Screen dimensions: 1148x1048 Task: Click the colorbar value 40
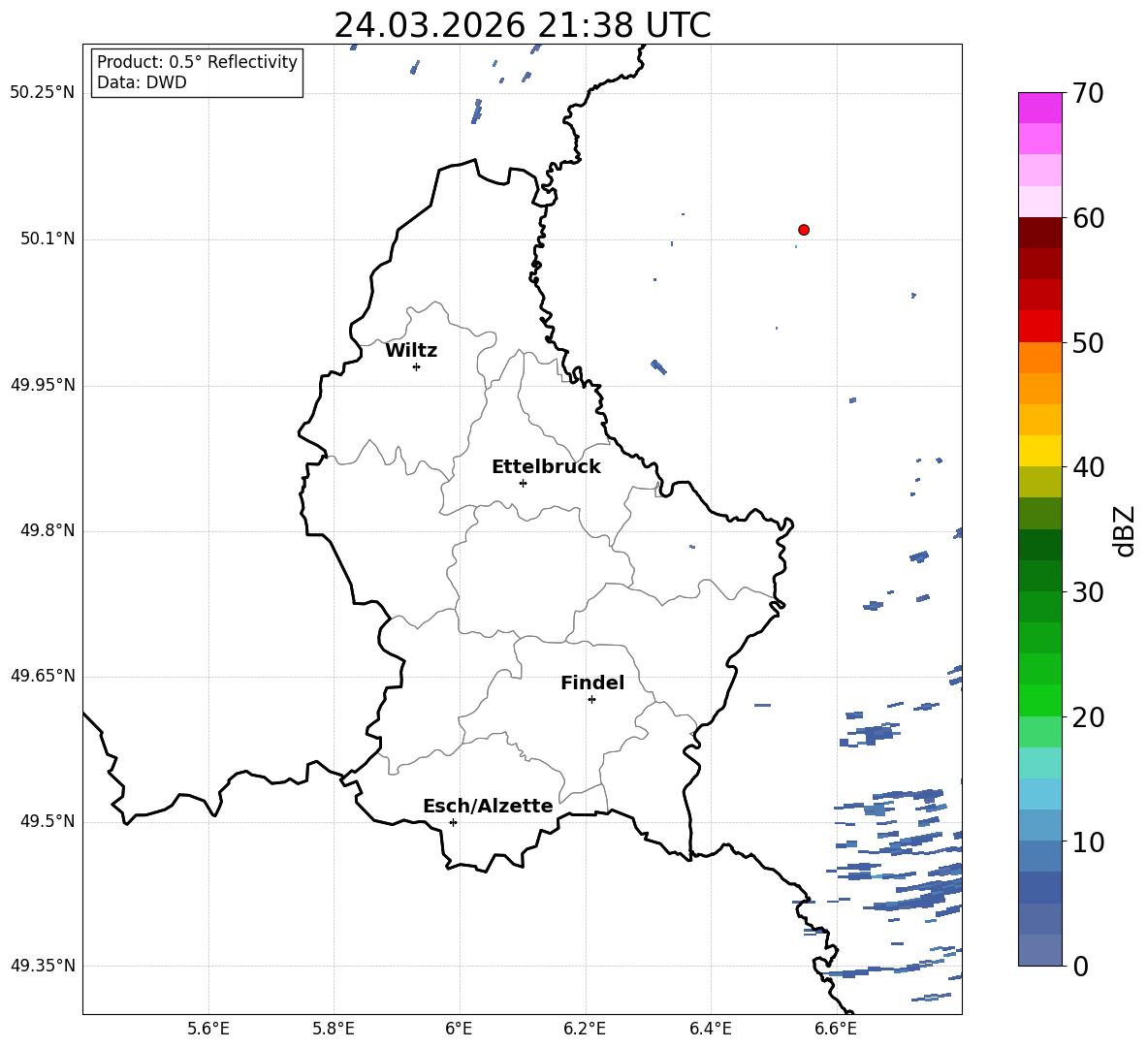(1088, 467)
